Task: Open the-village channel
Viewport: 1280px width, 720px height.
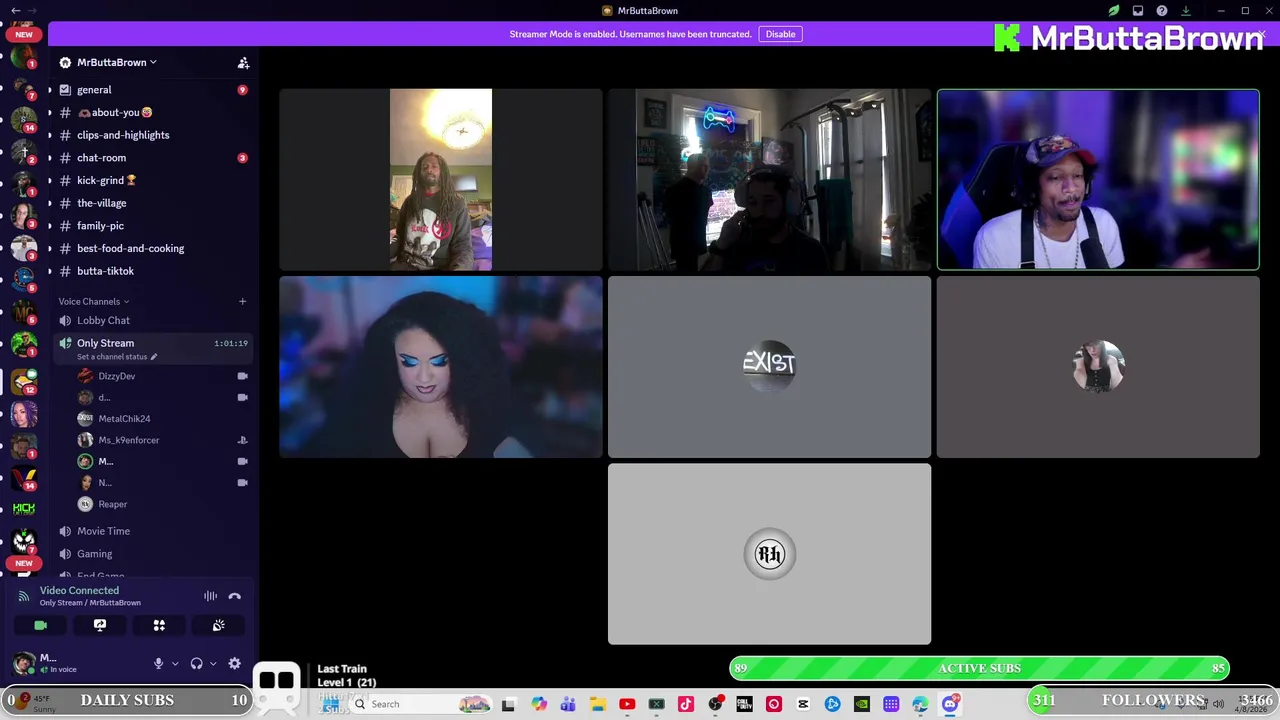Action: click(x=150, y=203)
